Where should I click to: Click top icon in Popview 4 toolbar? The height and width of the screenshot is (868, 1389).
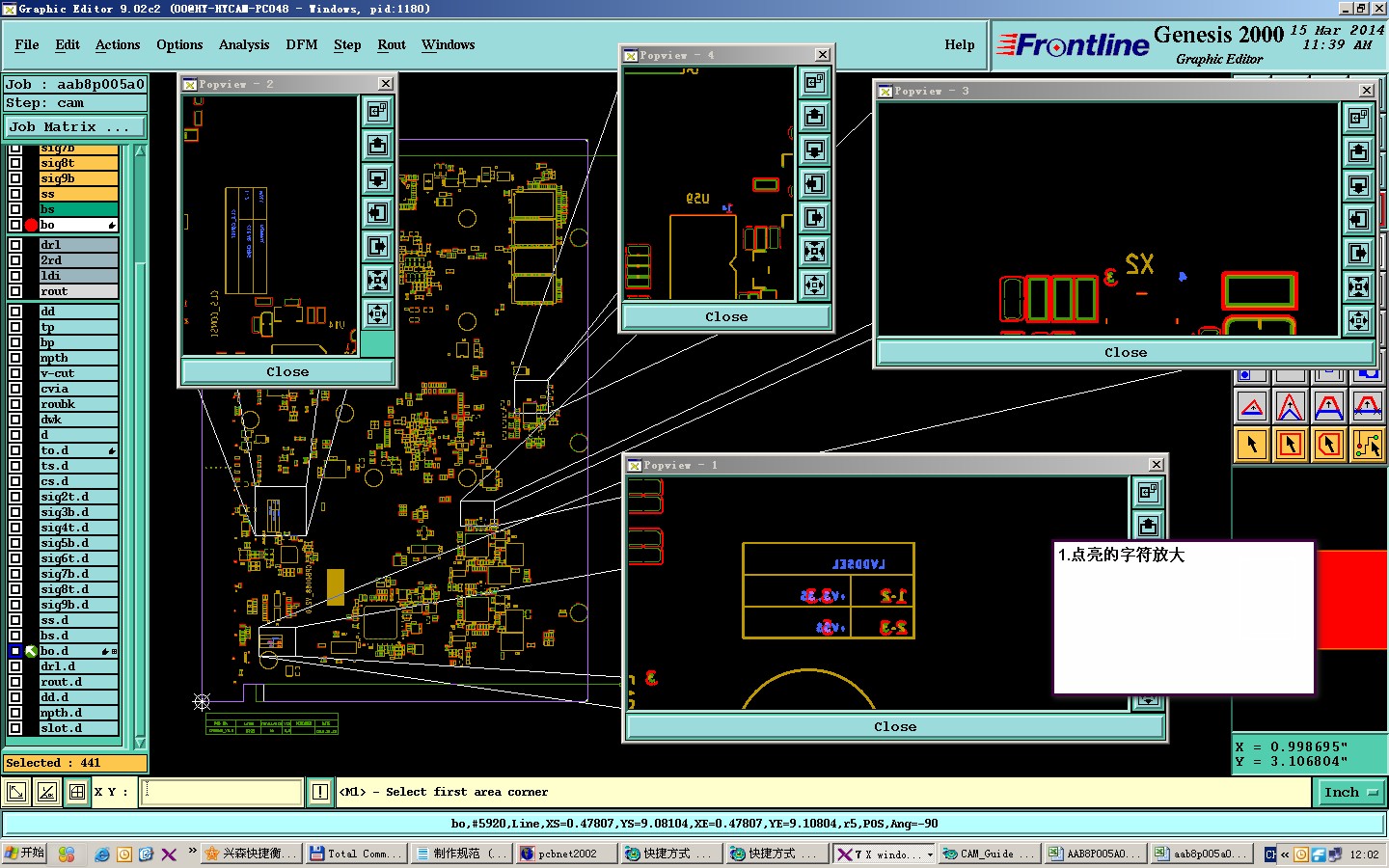tap(815, 83)
